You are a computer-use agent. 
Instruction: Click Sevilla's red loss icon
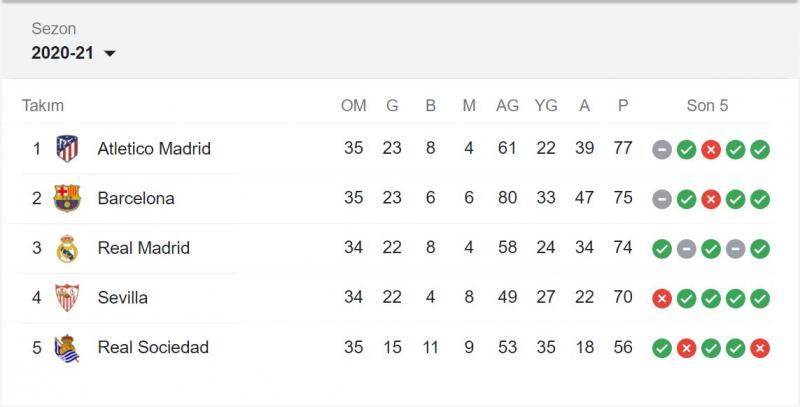[662, 299]
